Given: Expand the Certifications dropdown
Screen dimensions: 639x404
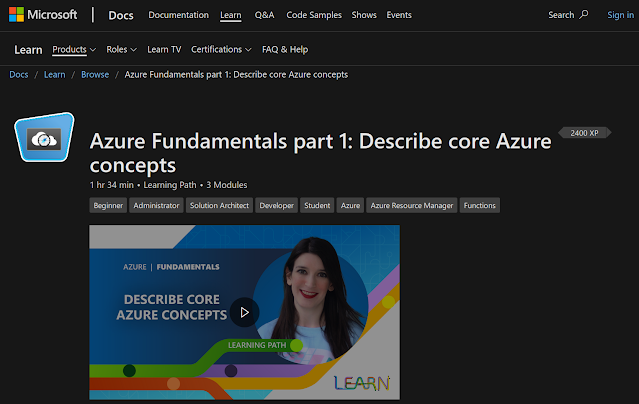Looking at the screenshot, I should point(221,49).
